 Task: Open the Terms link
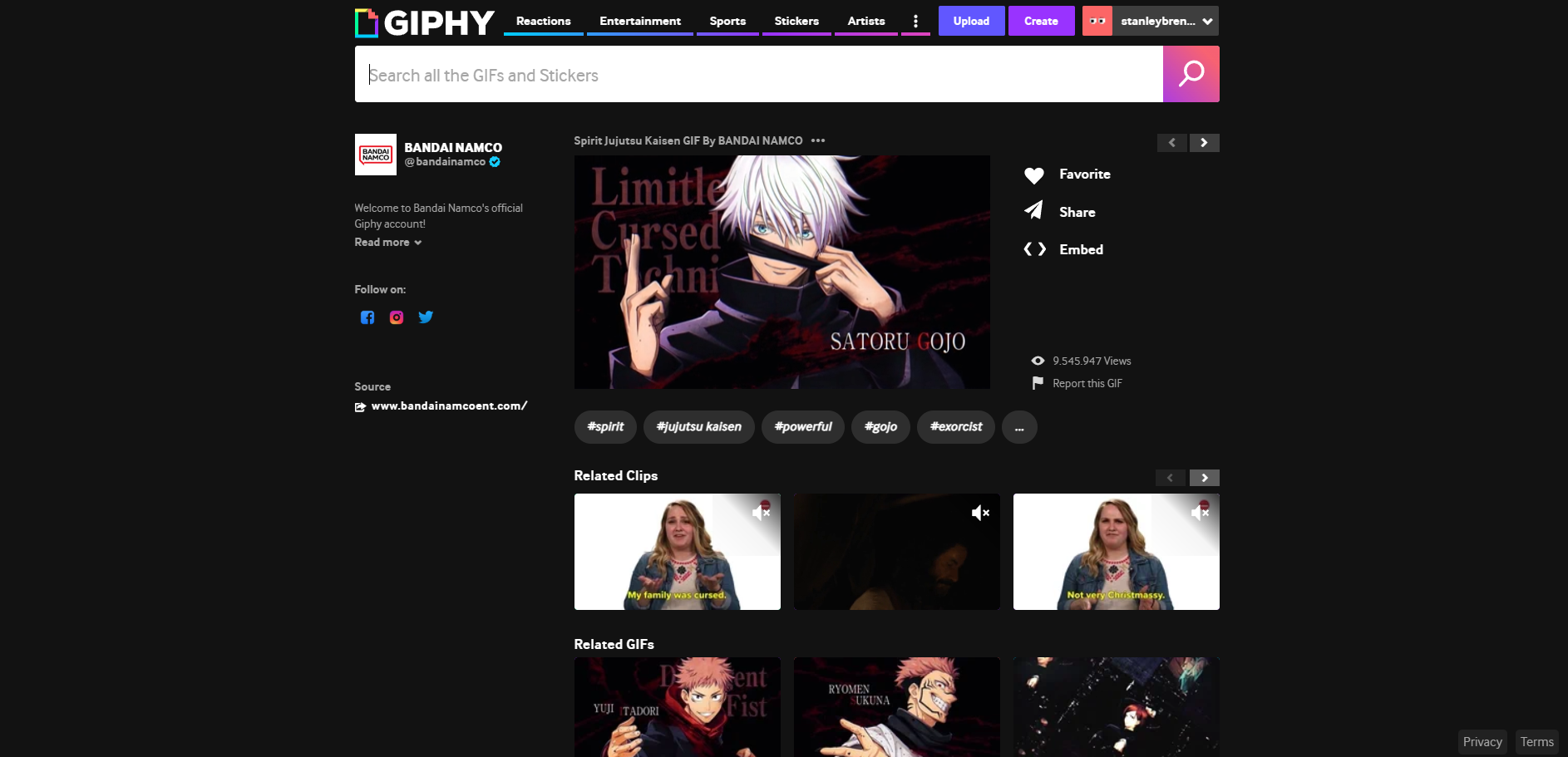tap(1536, 742)
